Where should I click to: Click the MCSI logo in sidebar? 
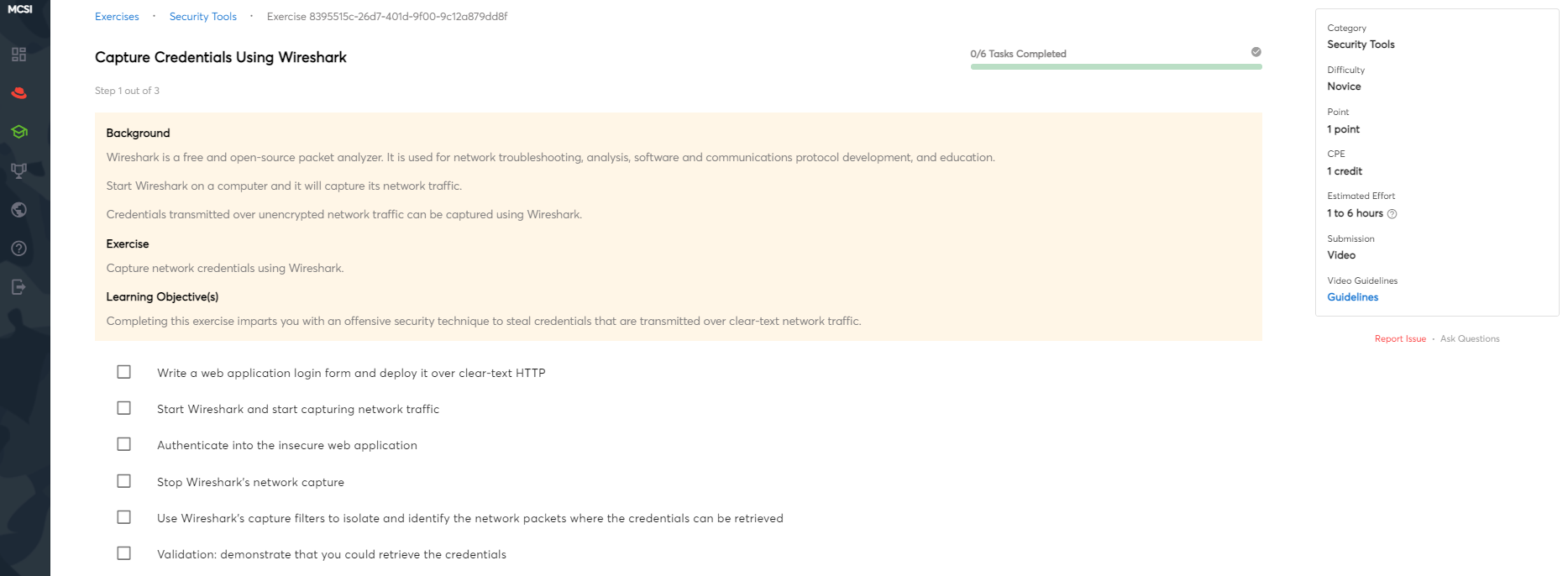(19, 9)
